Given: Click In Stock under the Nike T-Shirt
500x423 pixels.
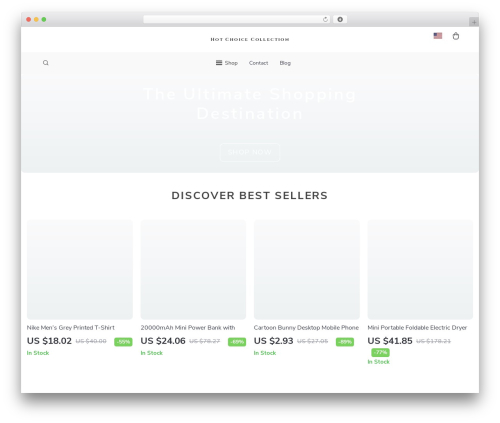Looking at the screenshot, I should point(38,353).
